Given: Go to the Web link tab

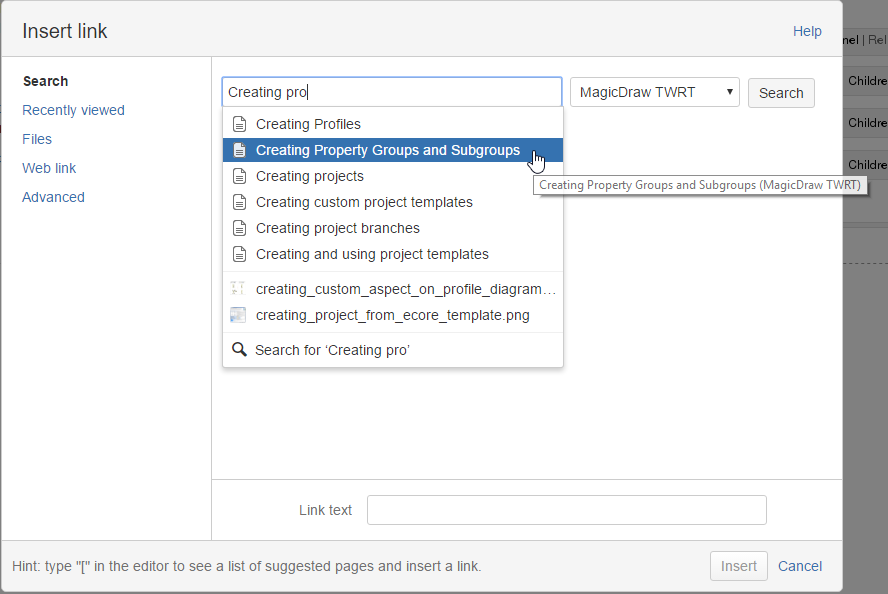Looking at the screenshot, I should click(x=49, y=168).
